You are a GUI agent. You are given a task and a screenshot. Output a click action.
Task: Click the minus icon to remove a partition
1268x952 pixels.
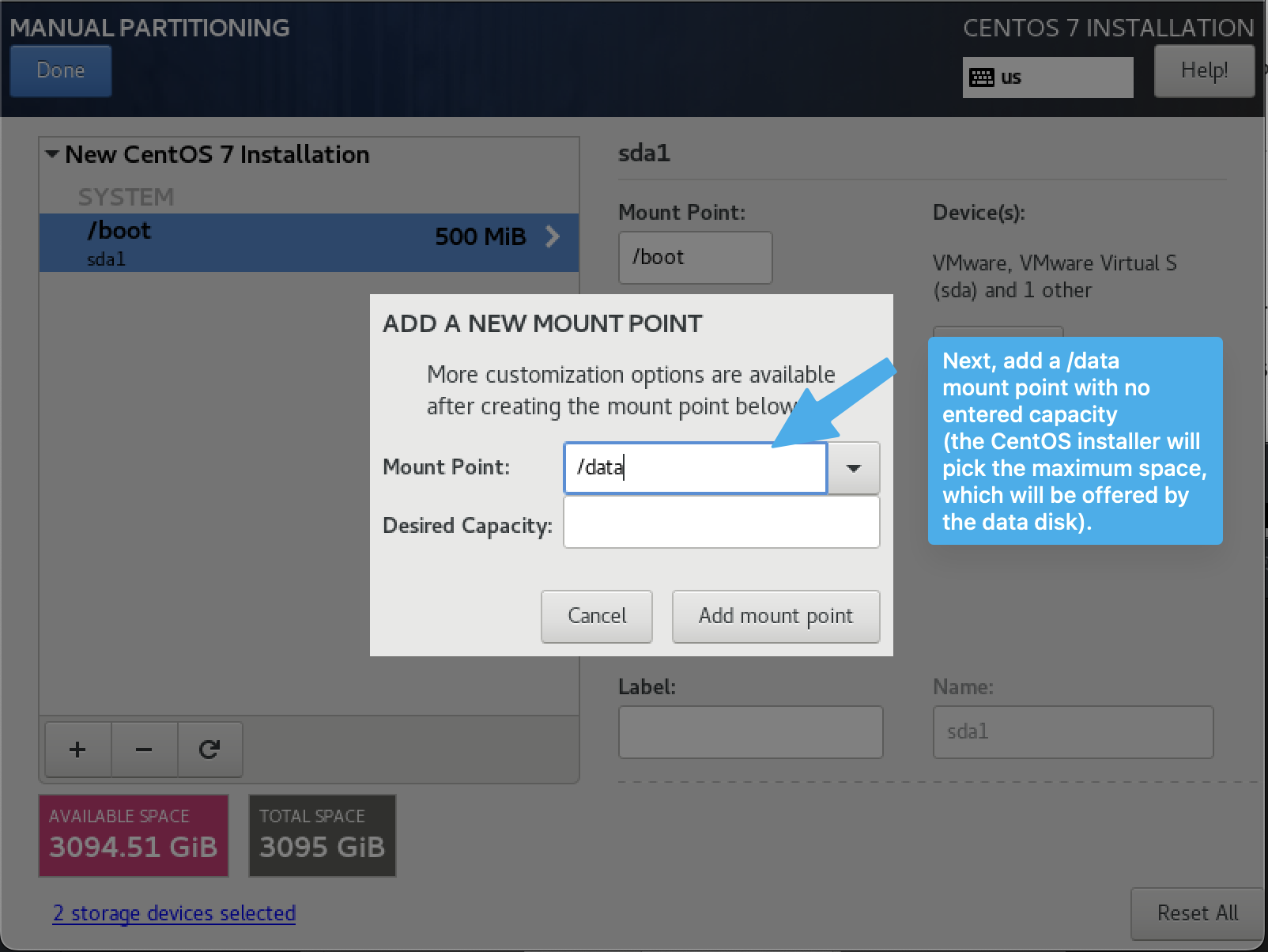(x=143, y=750)
